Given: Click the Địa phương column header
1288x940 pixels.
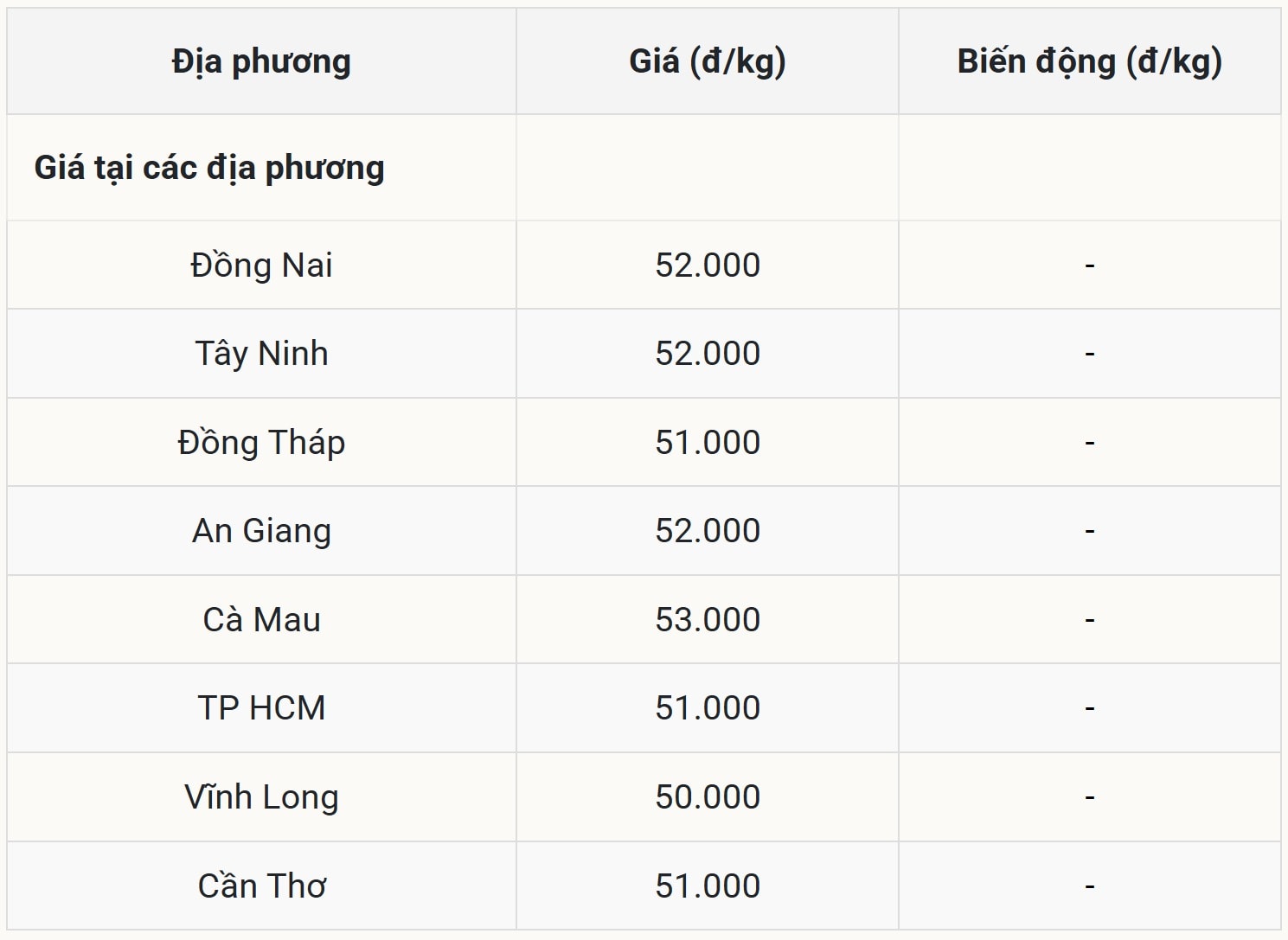Looking at the screenshot, I should coord(261,61).
